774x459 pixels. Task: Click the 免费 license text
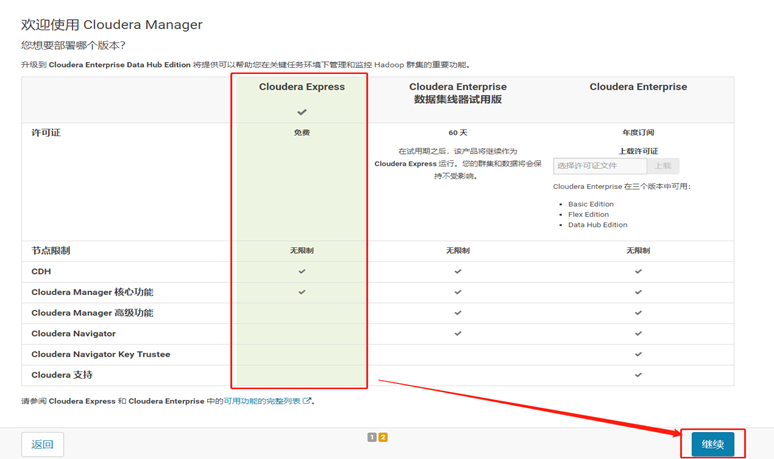pos(302,133)
